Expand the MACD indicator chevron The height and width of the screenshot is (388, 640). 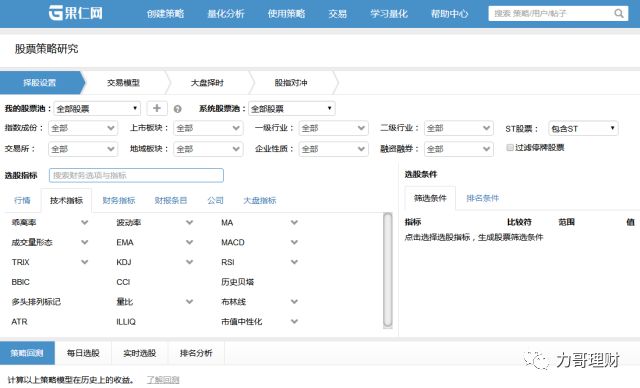pos(294,242)
